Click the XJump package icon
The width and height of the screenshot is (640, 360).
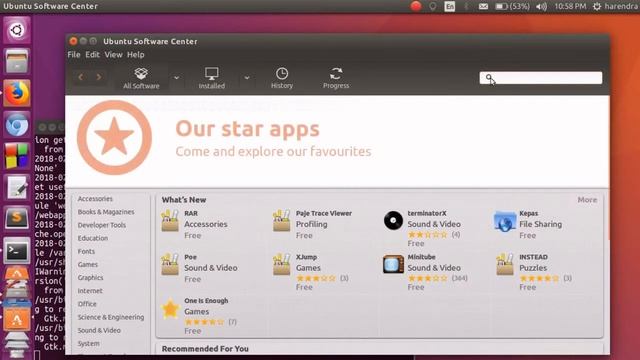(282, 264)
